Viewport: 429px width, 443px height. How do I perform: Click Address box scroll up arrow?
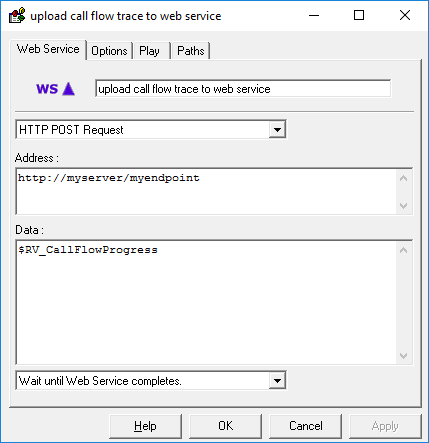pos(404,178)
